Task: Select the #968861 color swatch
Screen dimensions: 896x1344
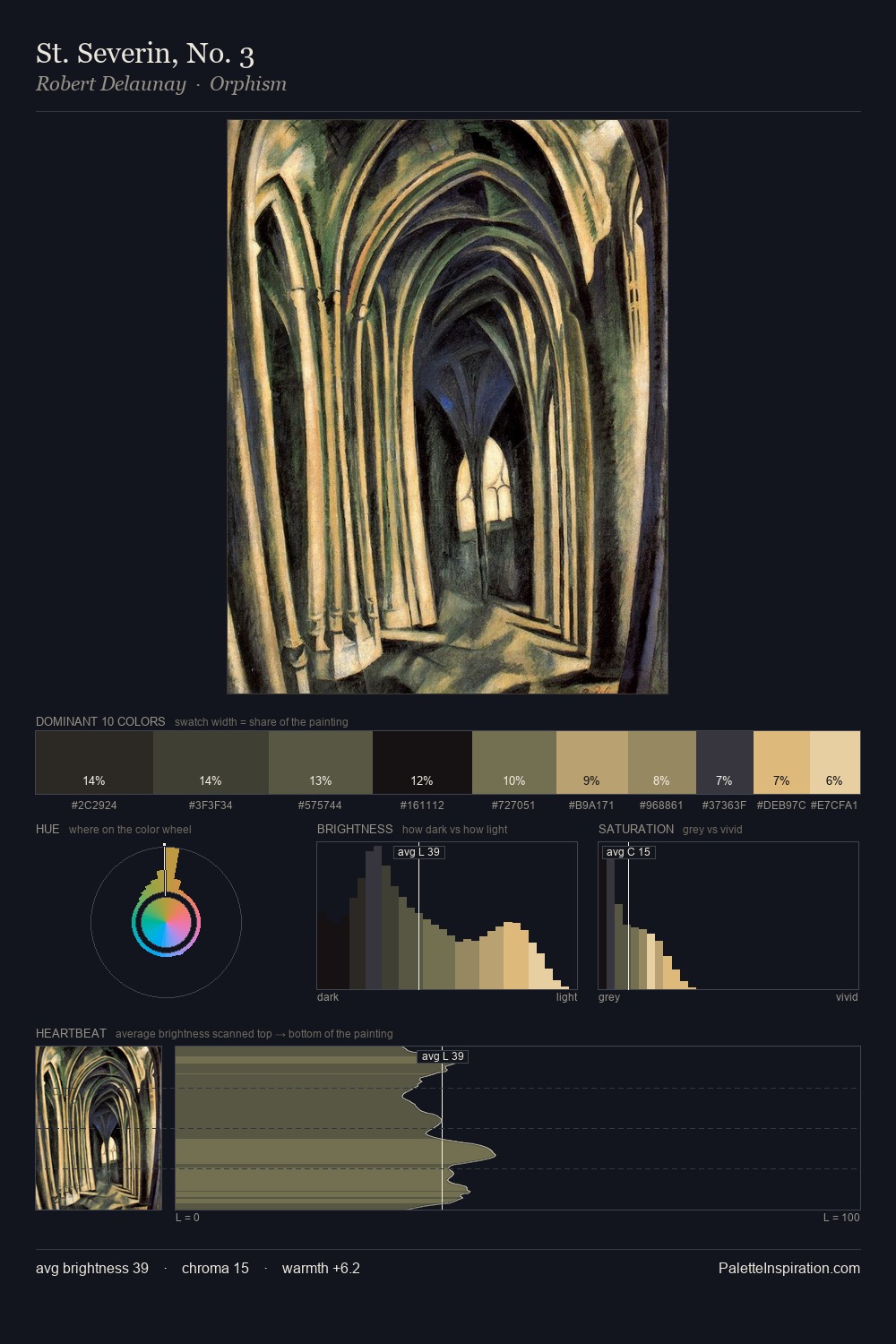Action: coord(662,762)
